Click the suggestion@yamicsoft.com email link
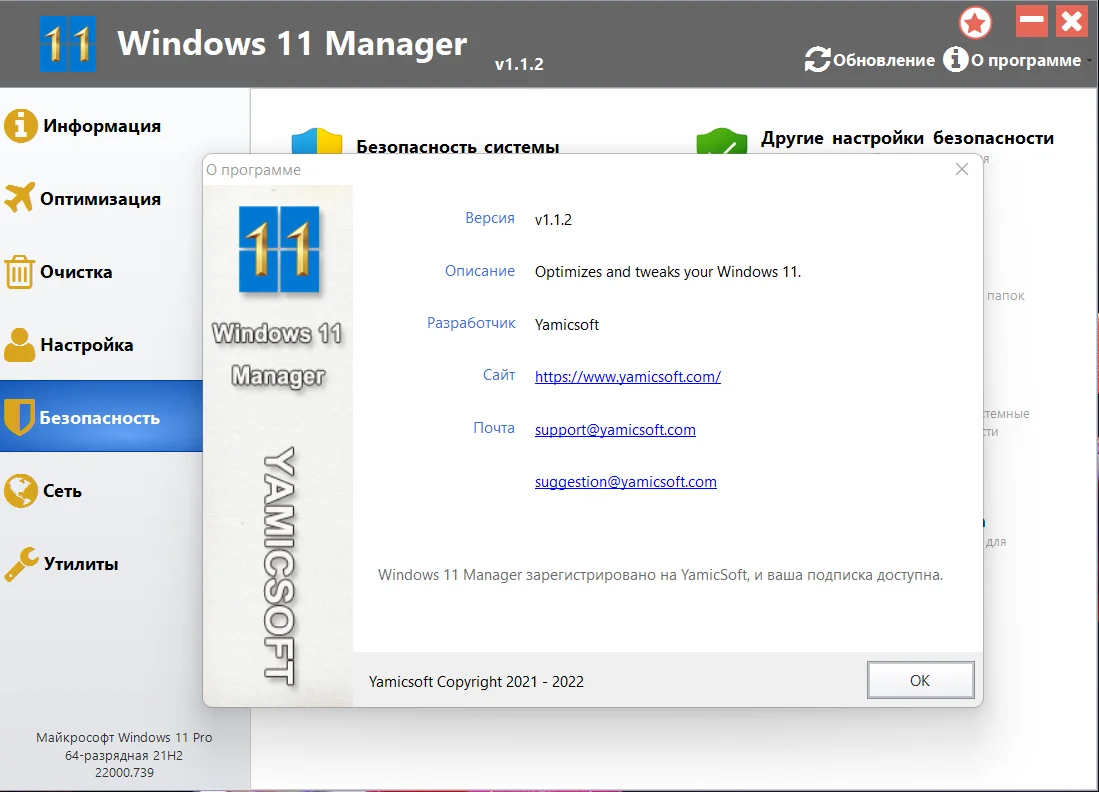Image resolution: width=1099 pixels, height=792 pixels. pyautogui.click(x=625, y=482)
